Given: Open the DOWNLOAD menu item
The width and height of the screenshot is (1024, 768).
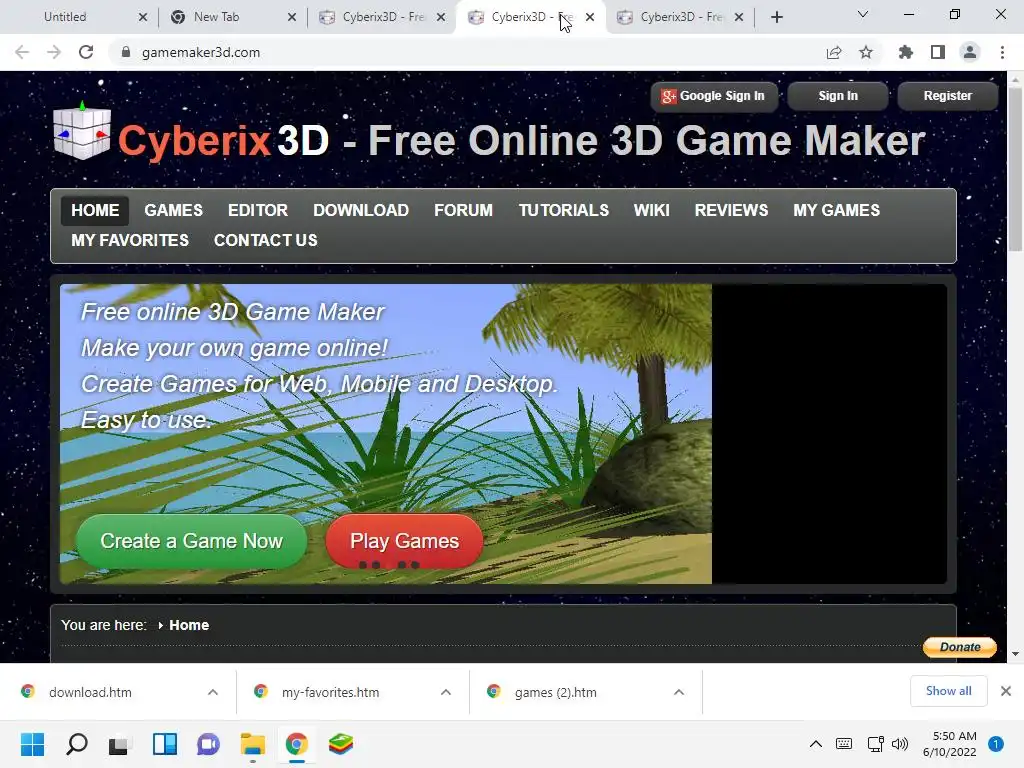Looking at the screenshot, I should (x=360, y=210).
